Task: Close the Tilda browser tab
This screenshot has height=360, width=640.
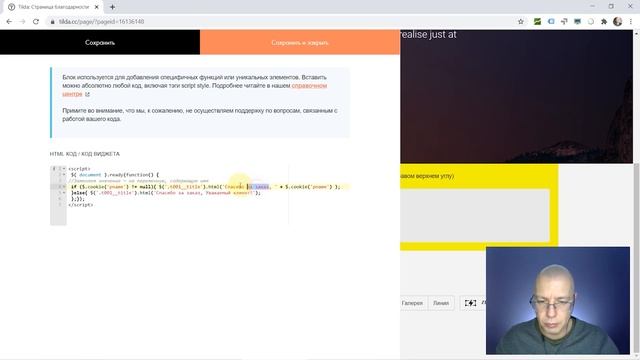Action: pyautogui.click(x=97, y=7)
